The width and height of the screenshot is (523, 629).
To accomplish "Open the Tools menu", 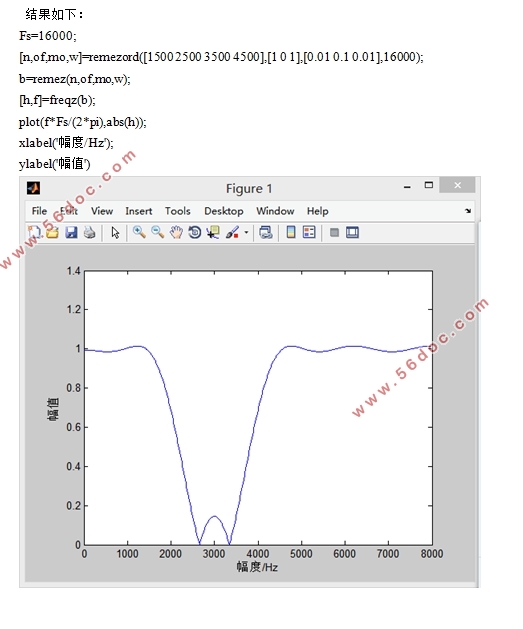I will (177, 211).
